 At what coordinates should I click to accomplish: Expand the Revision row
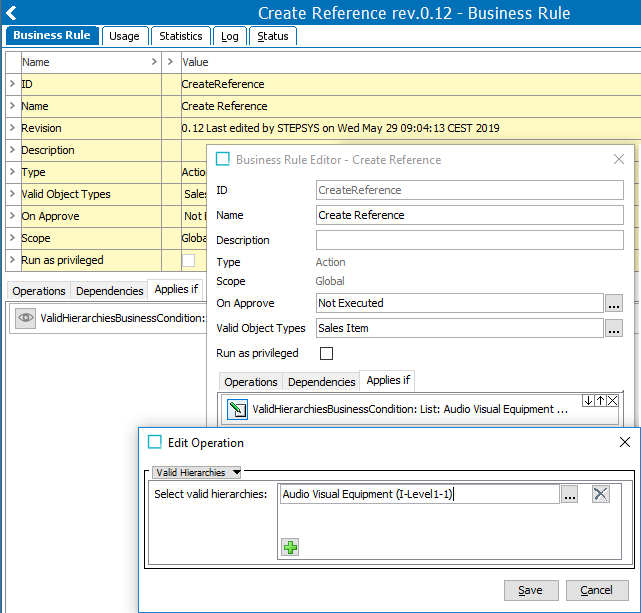pyautogui.click(x=12, y=128)
